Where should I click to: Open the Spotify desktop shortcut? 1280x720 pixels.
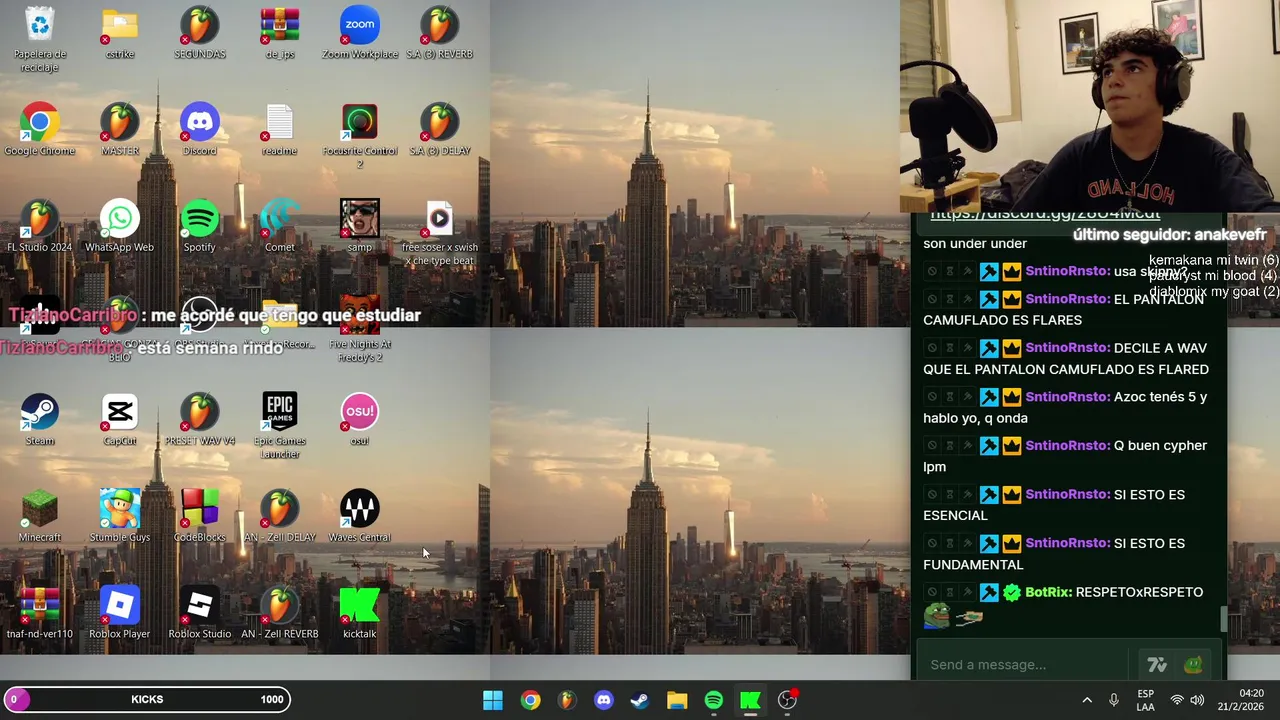(200, 226)
